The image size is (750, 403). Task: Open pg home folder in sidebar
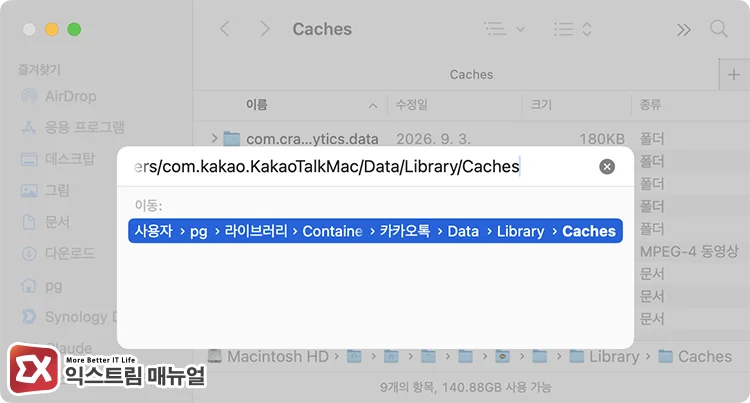(x=42, y=286)
